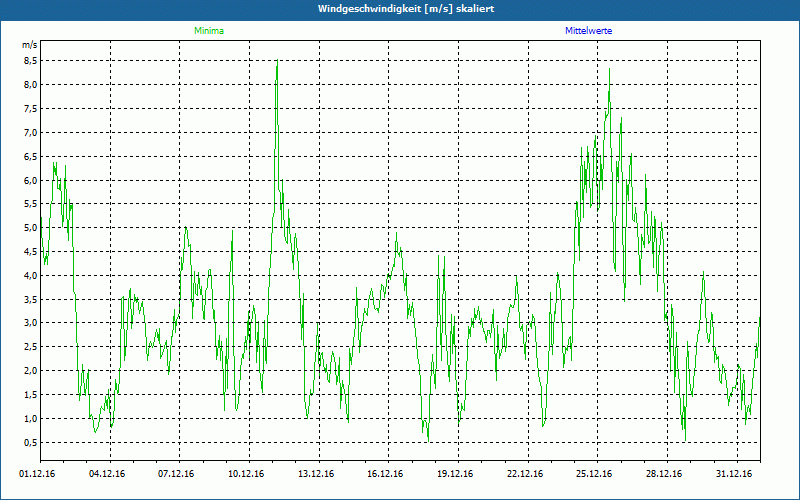Click the 2,5 y-axis value
Image resolution: width=800 pixels, height=500 pixels.
click(31, 347)
